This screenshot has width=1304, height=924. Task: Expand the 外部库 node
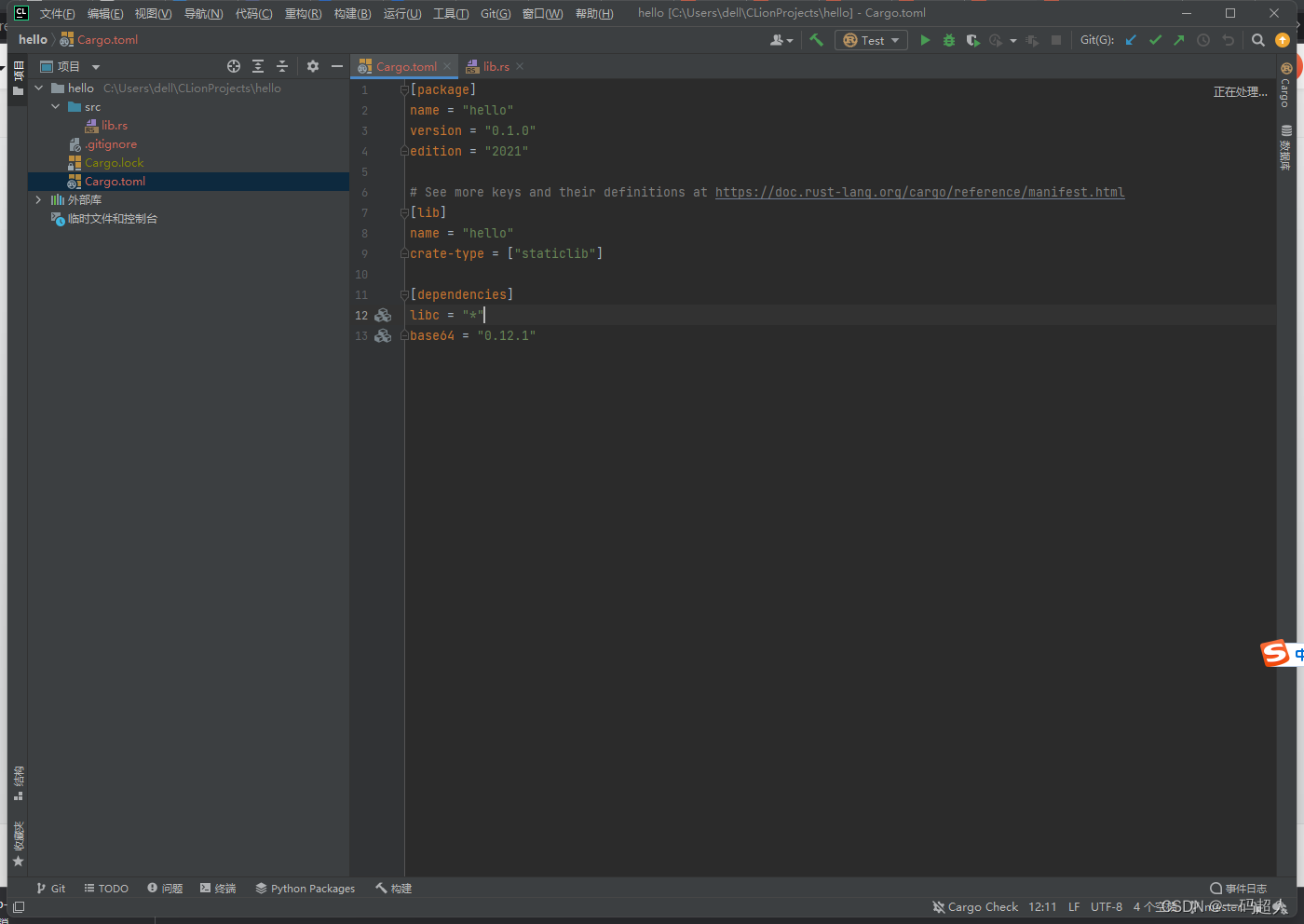[x=38, y=200]
